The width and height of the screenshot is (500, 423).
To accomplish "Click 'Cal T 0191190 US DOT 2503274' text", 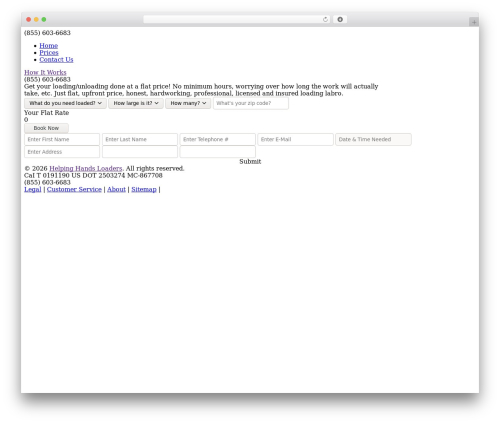I will (x=74, y=175).
